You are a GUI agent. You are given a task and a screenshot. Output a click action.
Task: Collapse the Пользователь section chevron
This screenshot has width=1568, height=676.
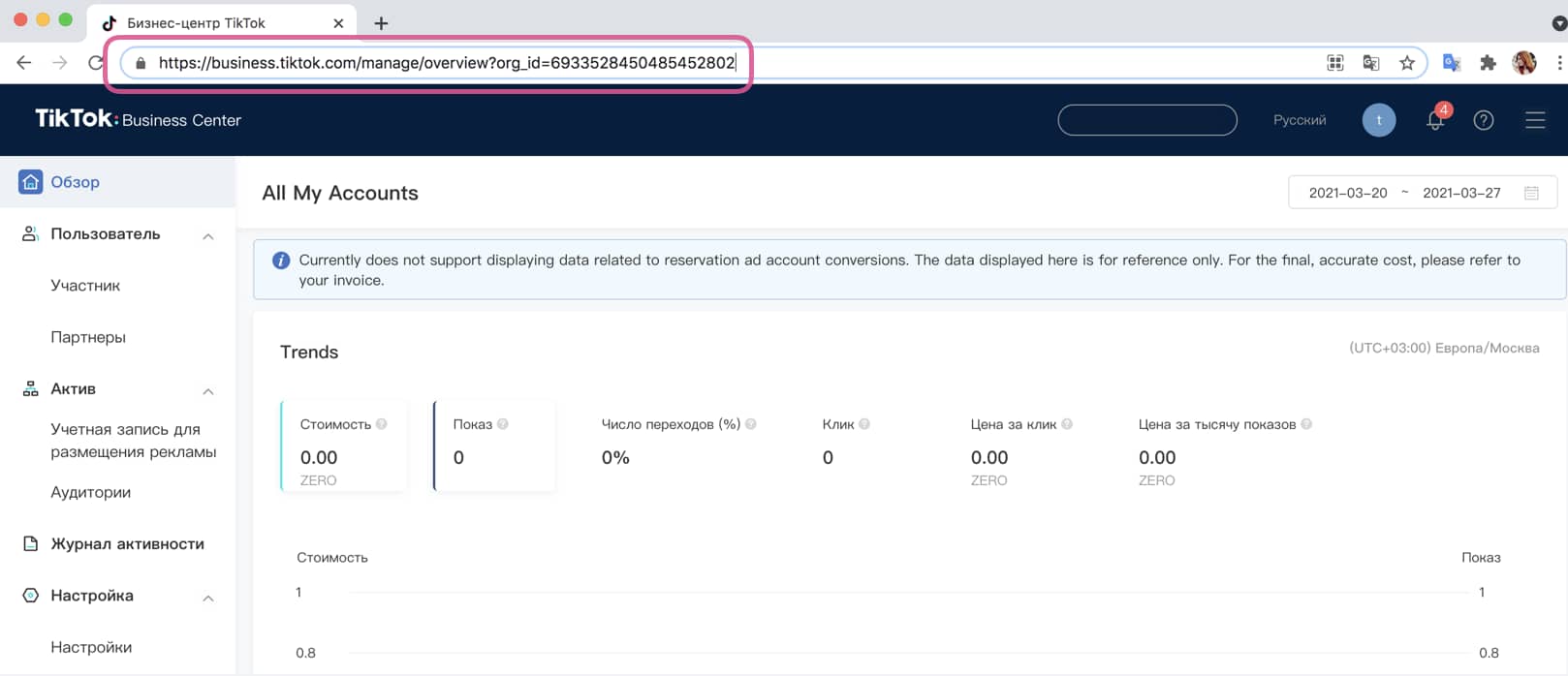[x=208, y=235]
